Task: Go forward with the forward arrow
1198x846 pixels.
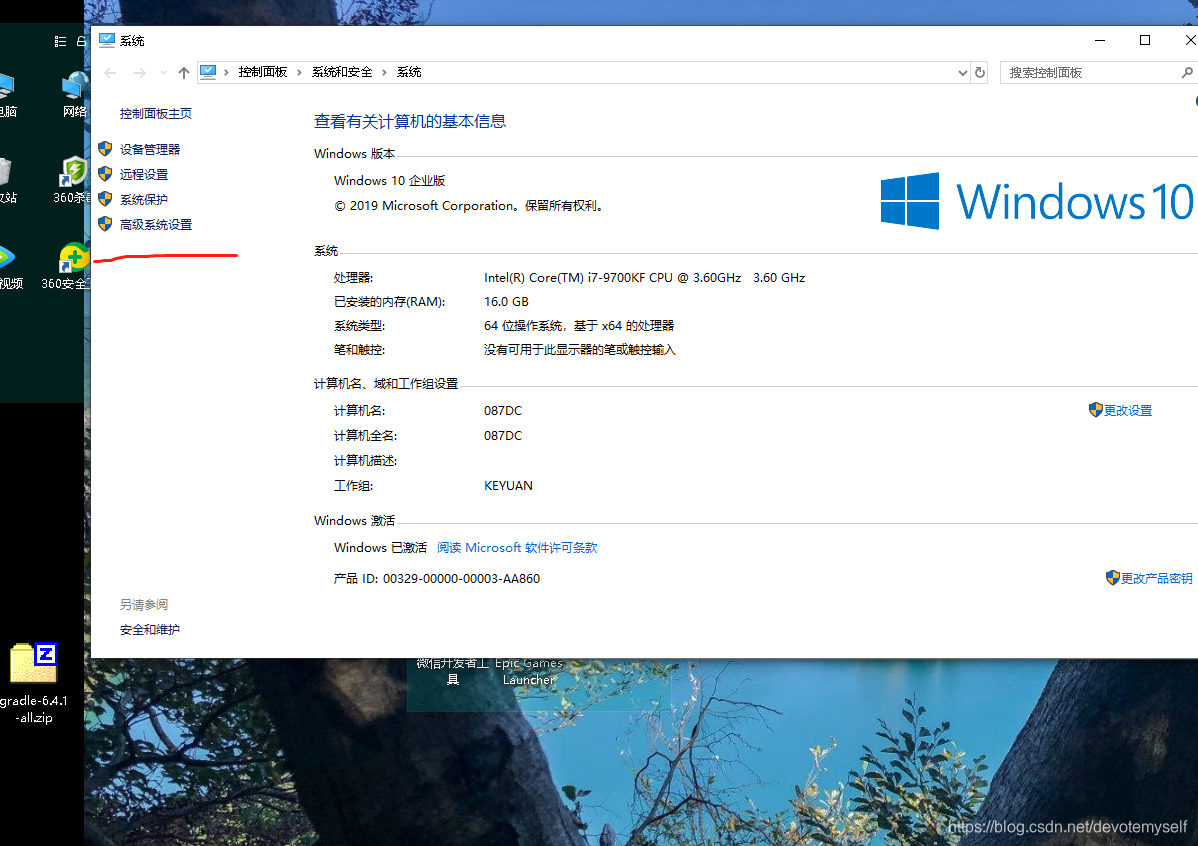Action: 139,73
